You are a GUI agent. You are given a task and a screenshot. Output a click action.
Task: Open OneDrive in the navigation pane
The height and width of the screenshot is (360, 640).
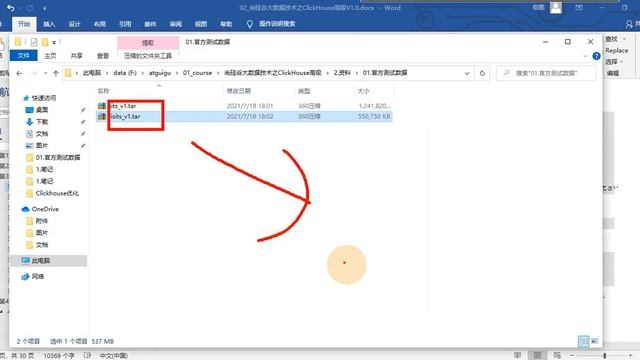45,209
